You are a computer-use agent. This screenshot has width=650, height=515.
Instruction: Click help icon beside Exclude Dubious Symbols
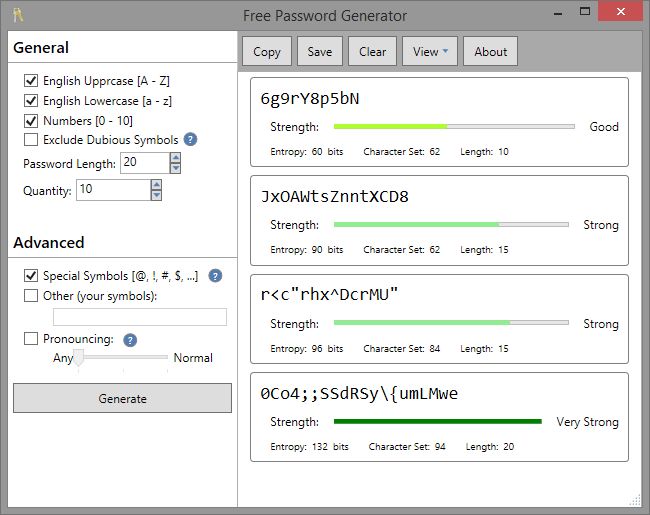point(190,140)
